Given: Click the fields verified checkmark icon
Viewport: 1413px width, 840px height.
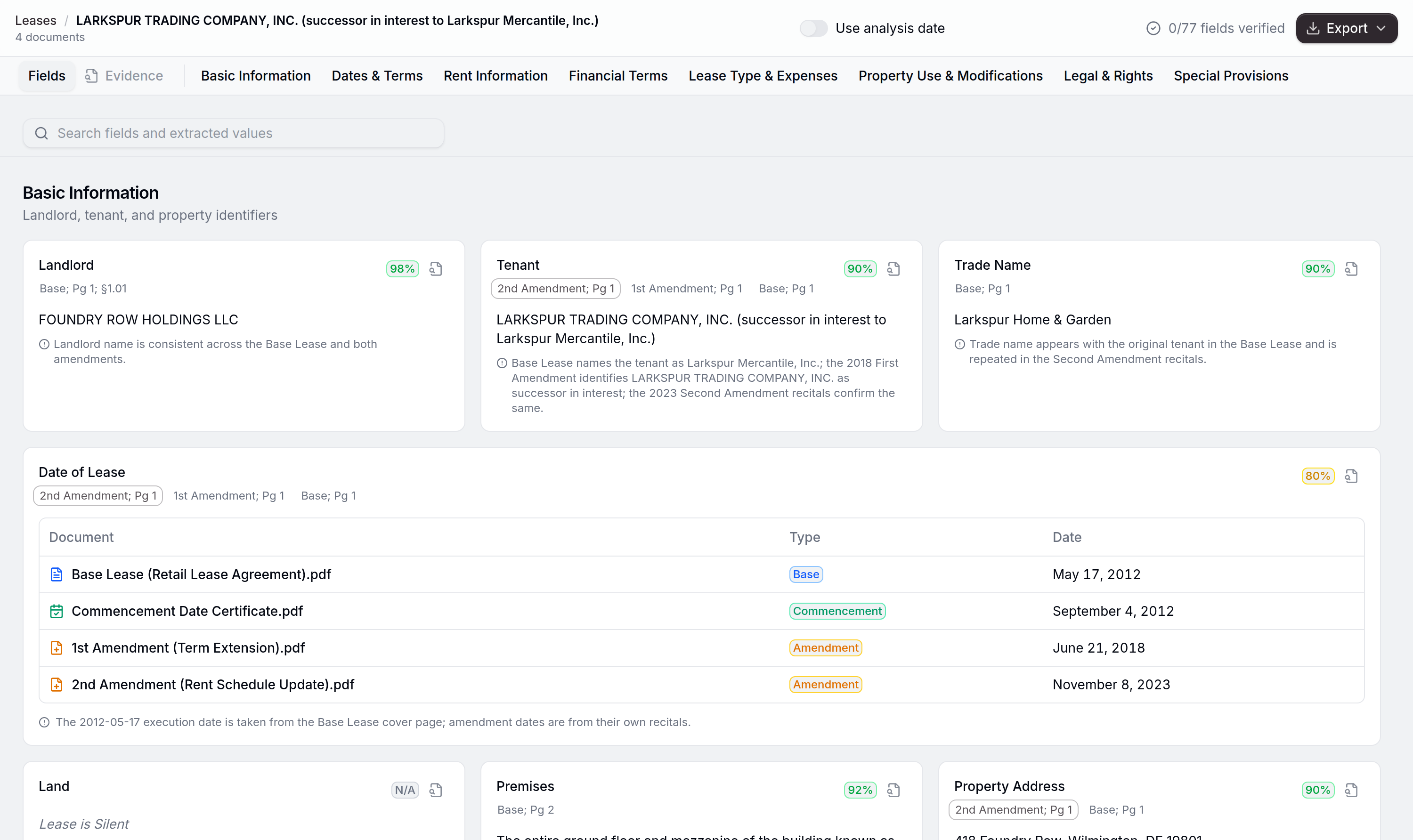Looking at the screenshot, I should click(1153, 28).
